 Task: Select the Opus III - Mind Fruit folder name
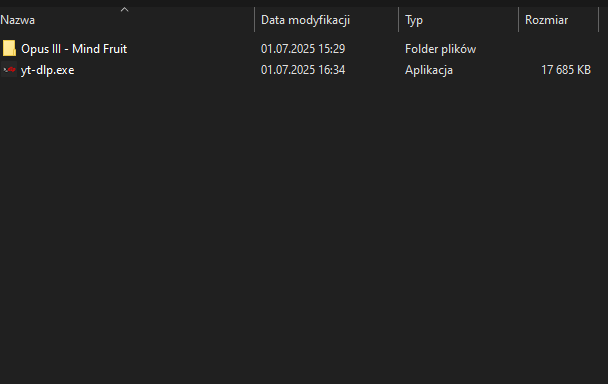point(74,49)
